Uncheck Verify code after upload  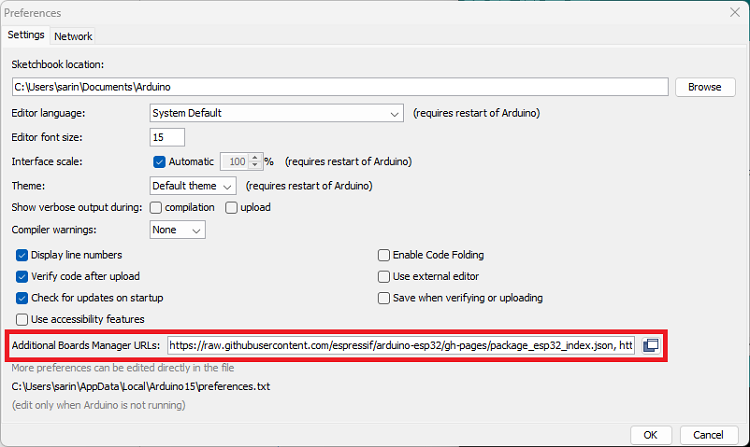coord(23,276)
